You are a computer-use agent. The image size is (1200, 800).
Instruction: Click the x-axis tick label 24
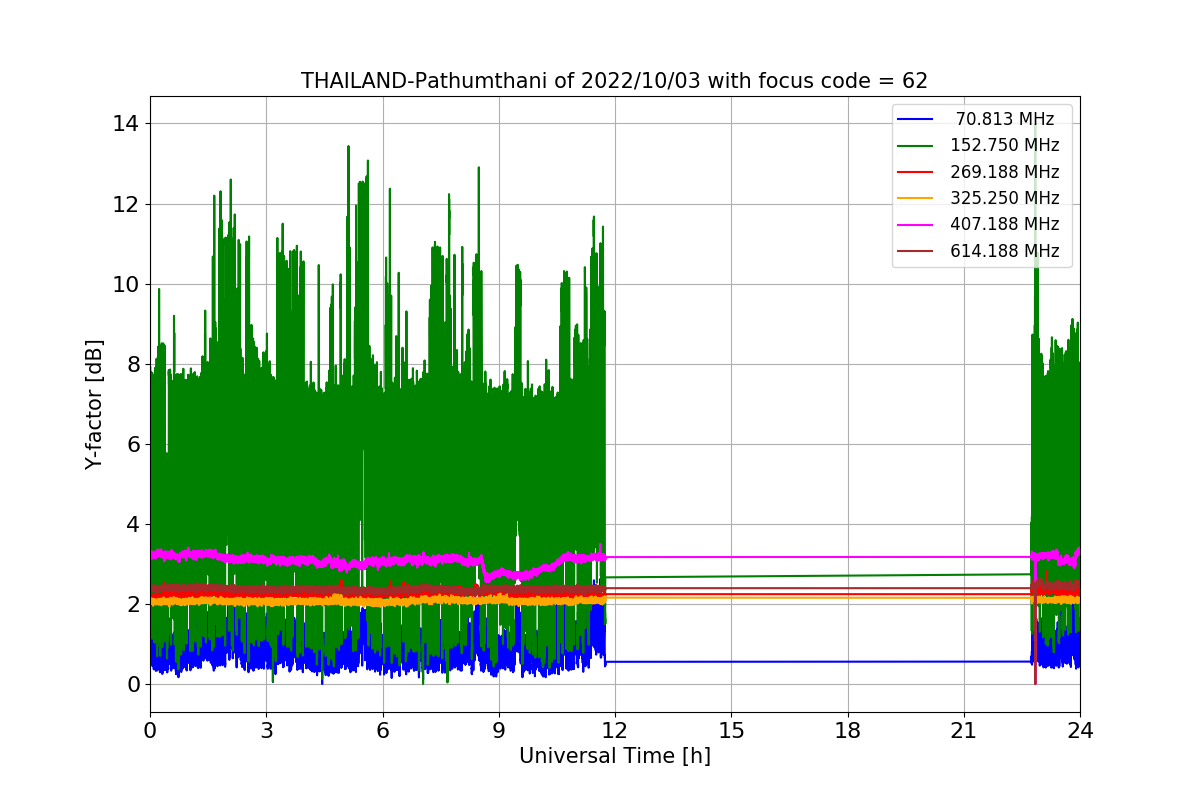1080,730
